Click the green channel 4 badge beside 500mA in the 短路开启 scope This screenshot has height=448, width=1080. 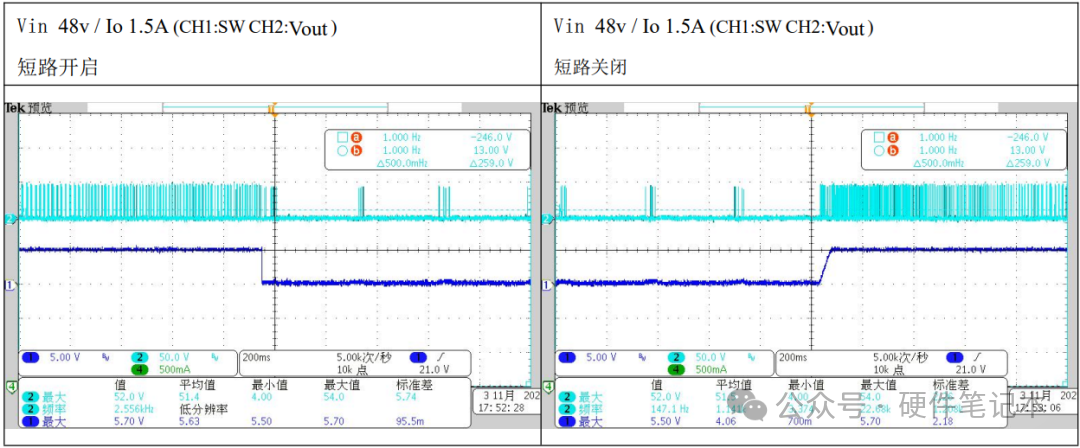[x=140, y=369]
